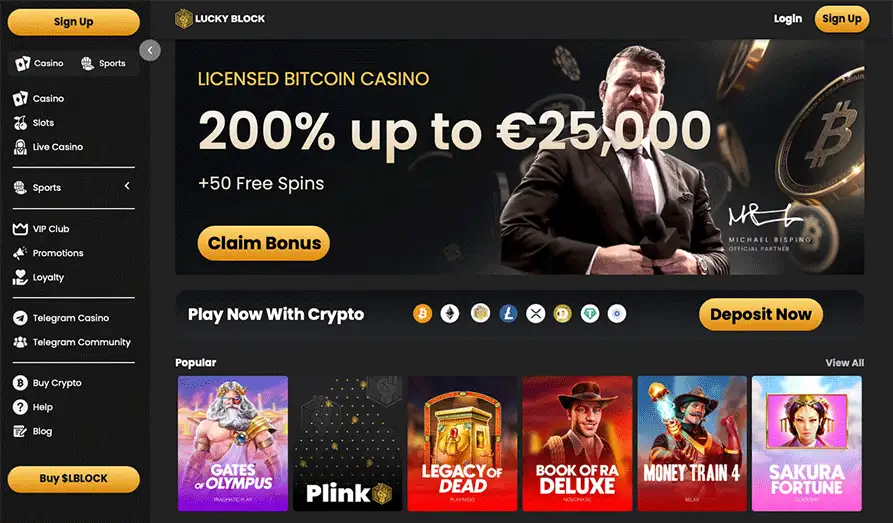Click the Tether green coin icon

[590, 313]
